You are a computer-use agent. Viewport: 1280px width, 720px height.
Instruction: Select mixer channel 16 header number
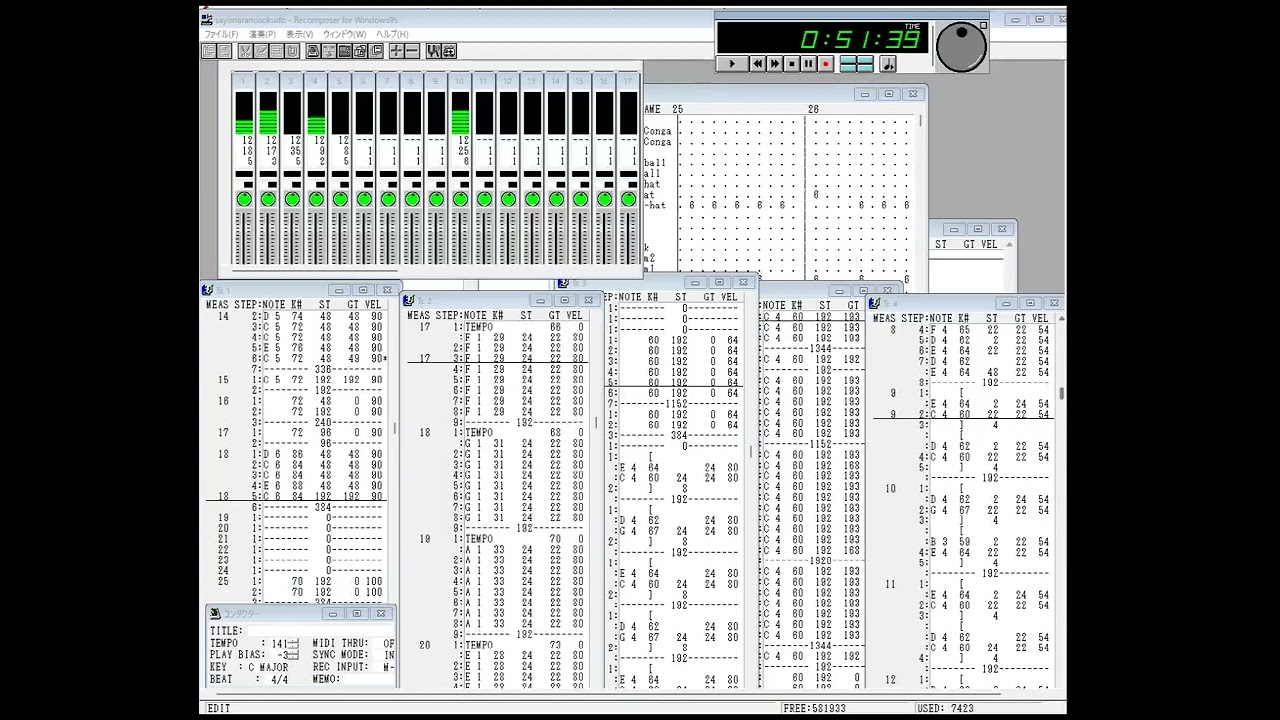605,81
